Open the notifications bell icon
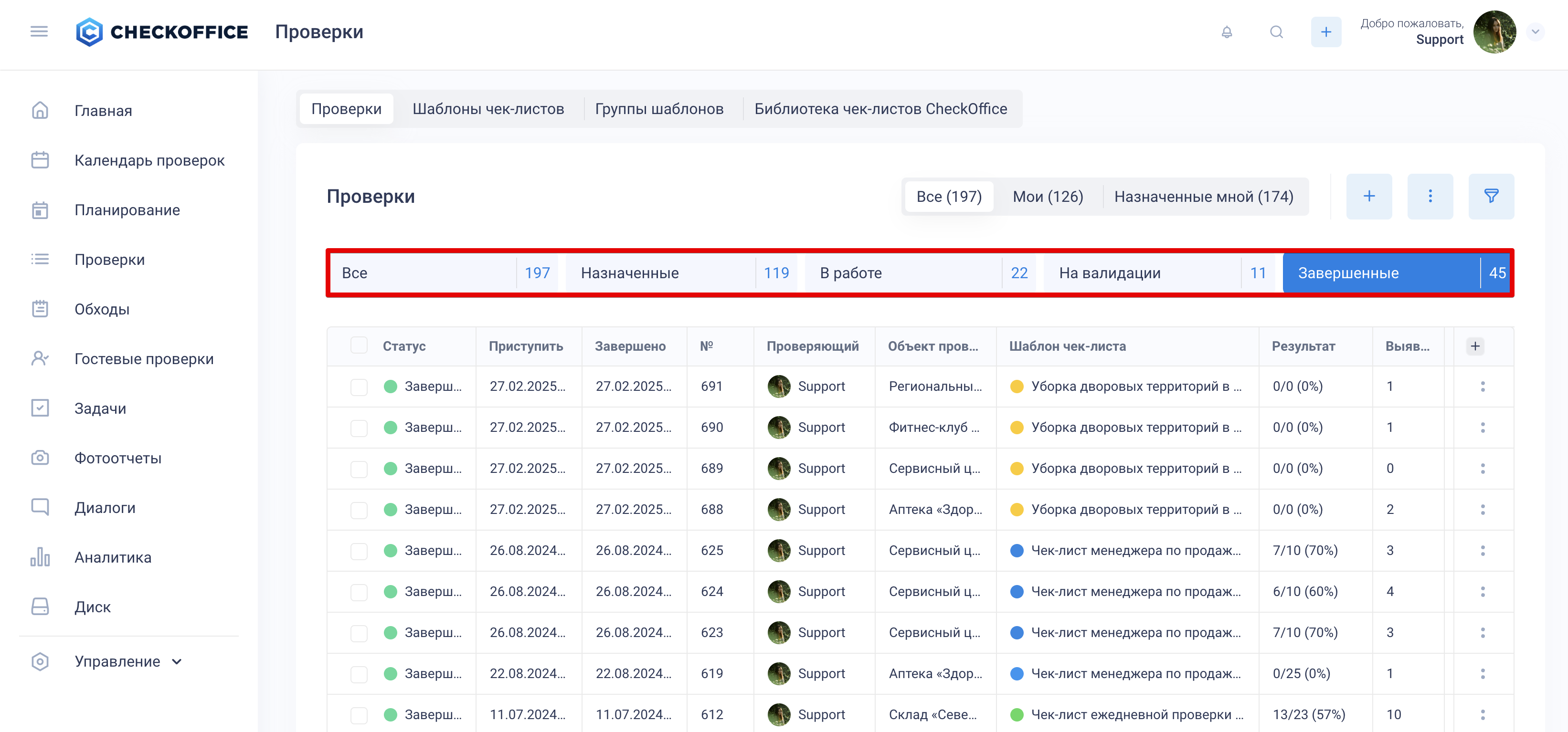The image size is (1568, 732). pyautogui.click(x=1227, y=32)
